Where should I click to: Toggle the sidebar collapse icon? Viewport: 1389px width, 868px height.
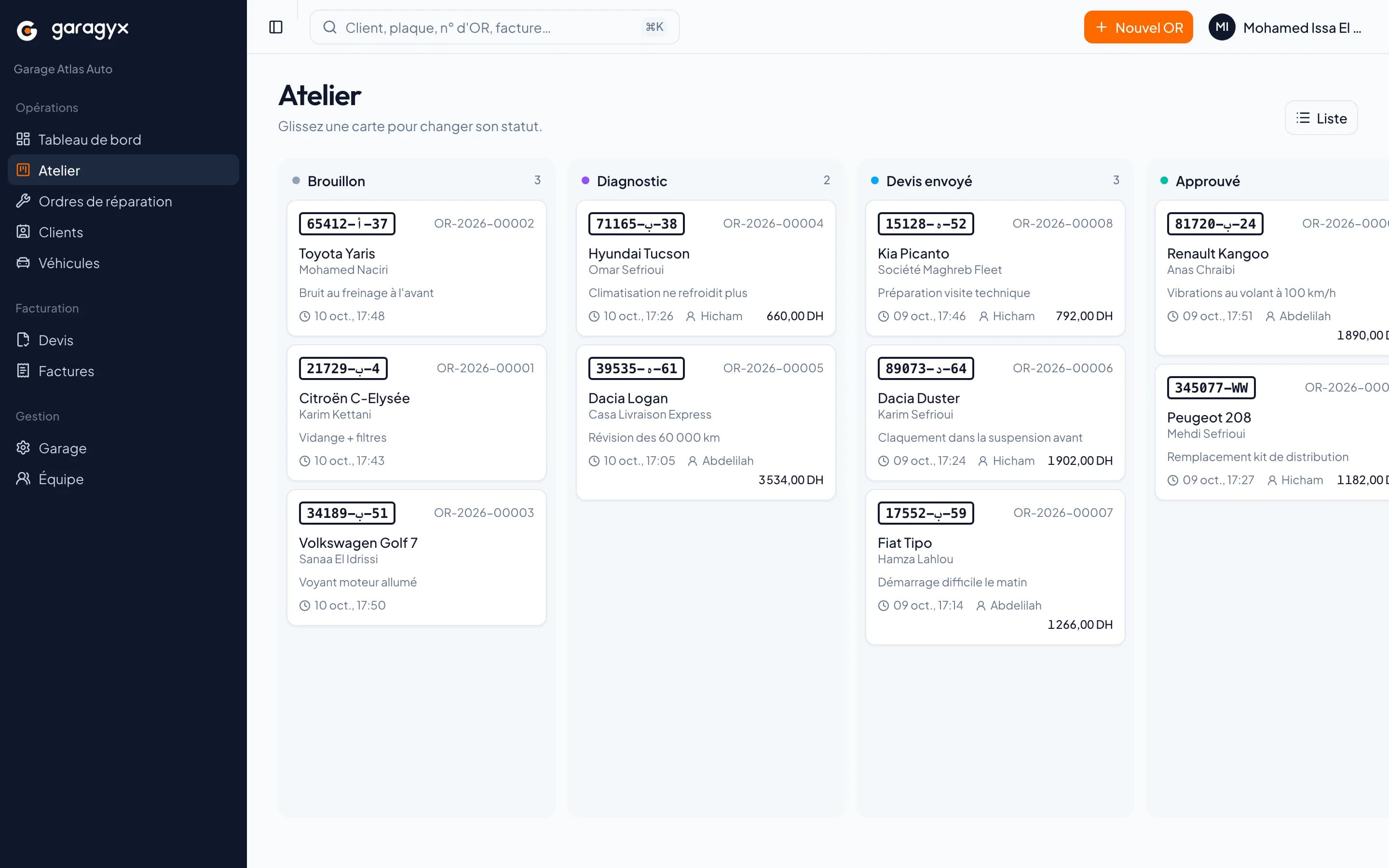click(275, 27)
